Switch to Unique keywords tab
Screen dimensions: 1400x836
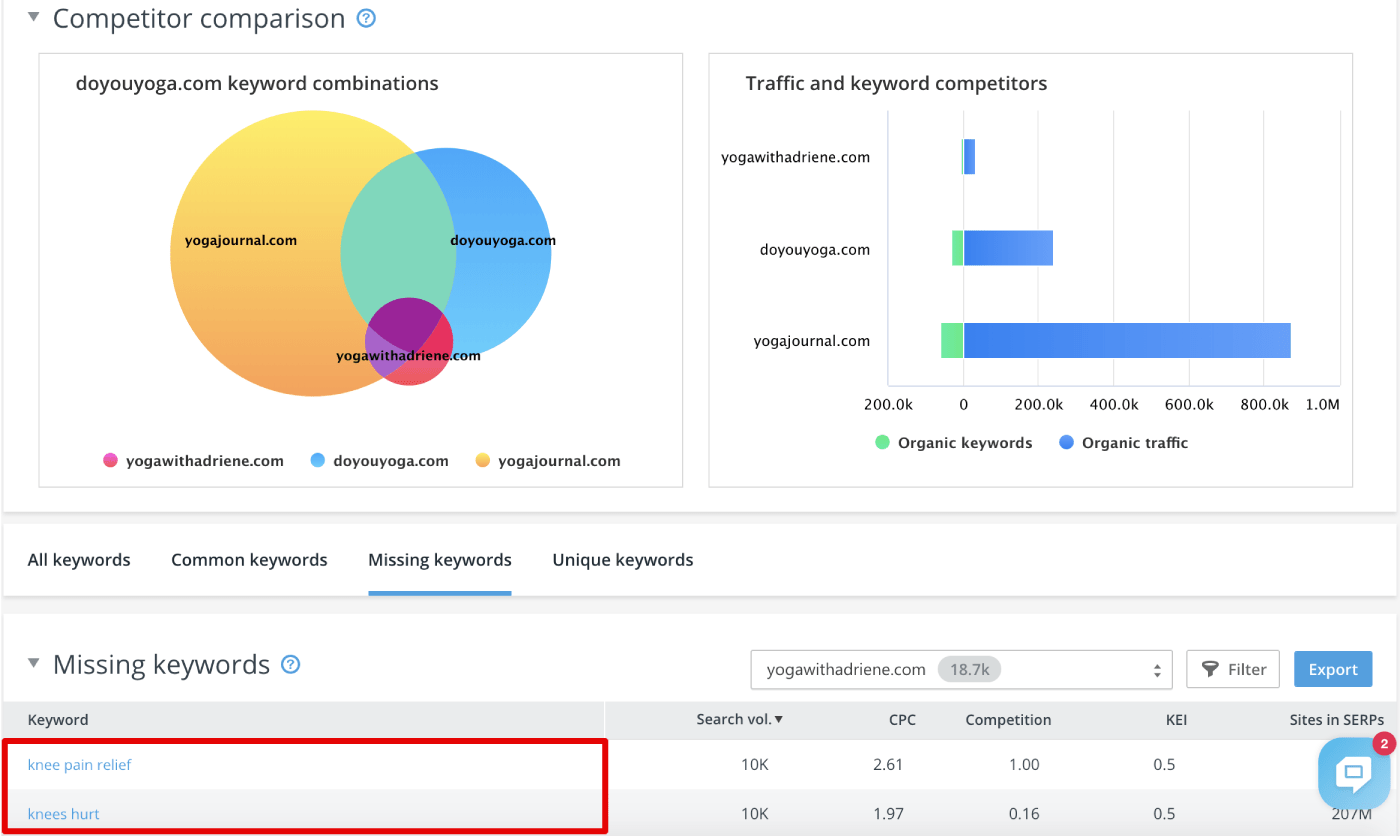tap(623, 560)
